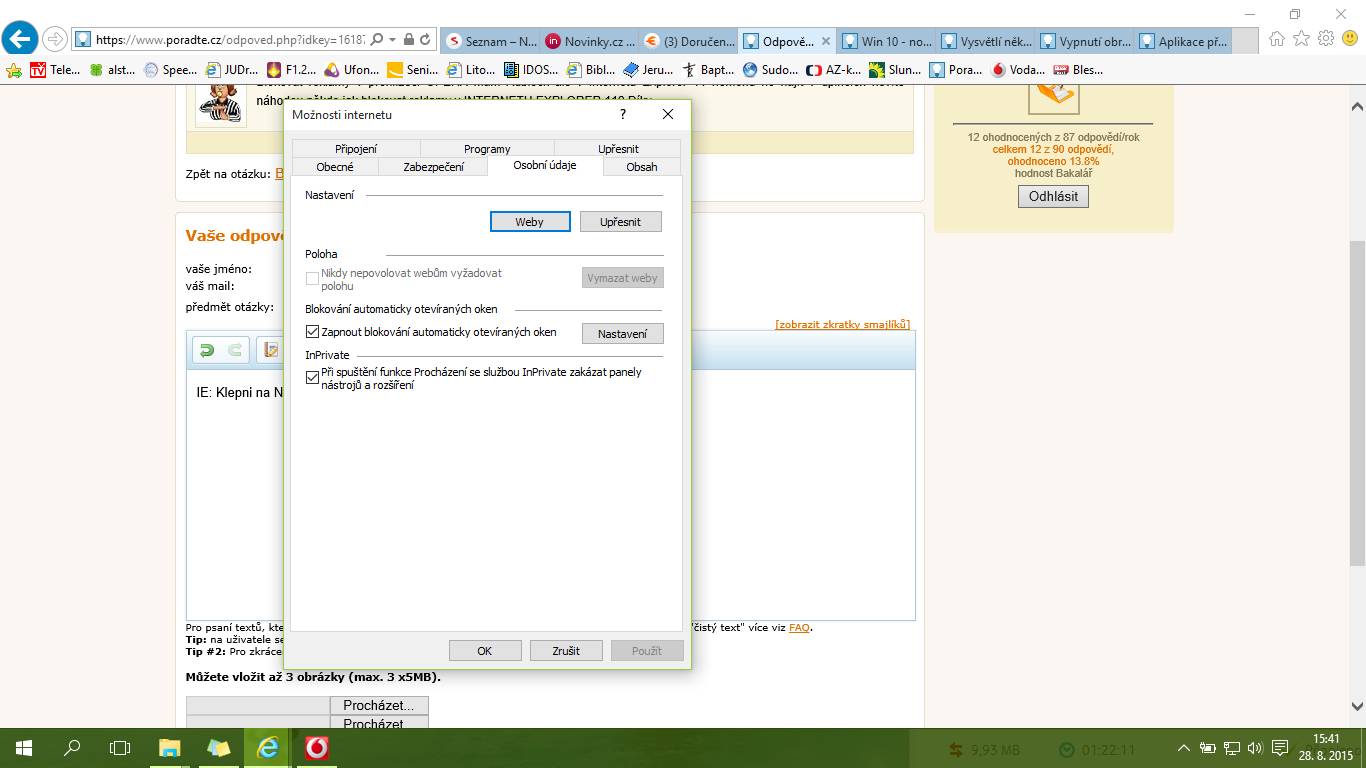Switch to the Připojení tab
The width and height of the screenshot is (1366, 768).
[356, 149]
